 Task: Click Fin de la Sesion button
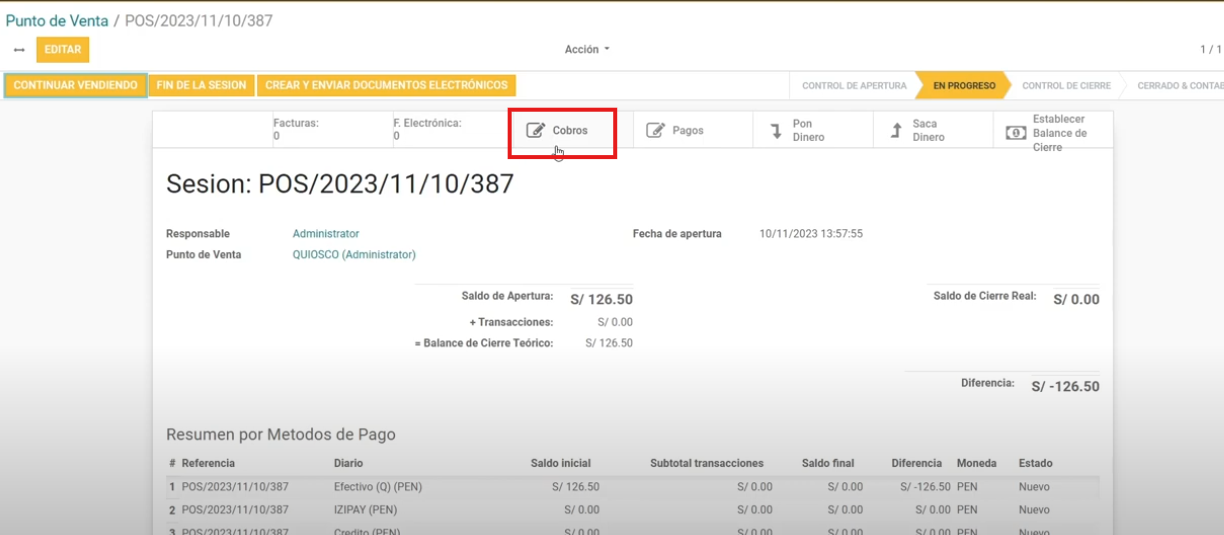201,85
